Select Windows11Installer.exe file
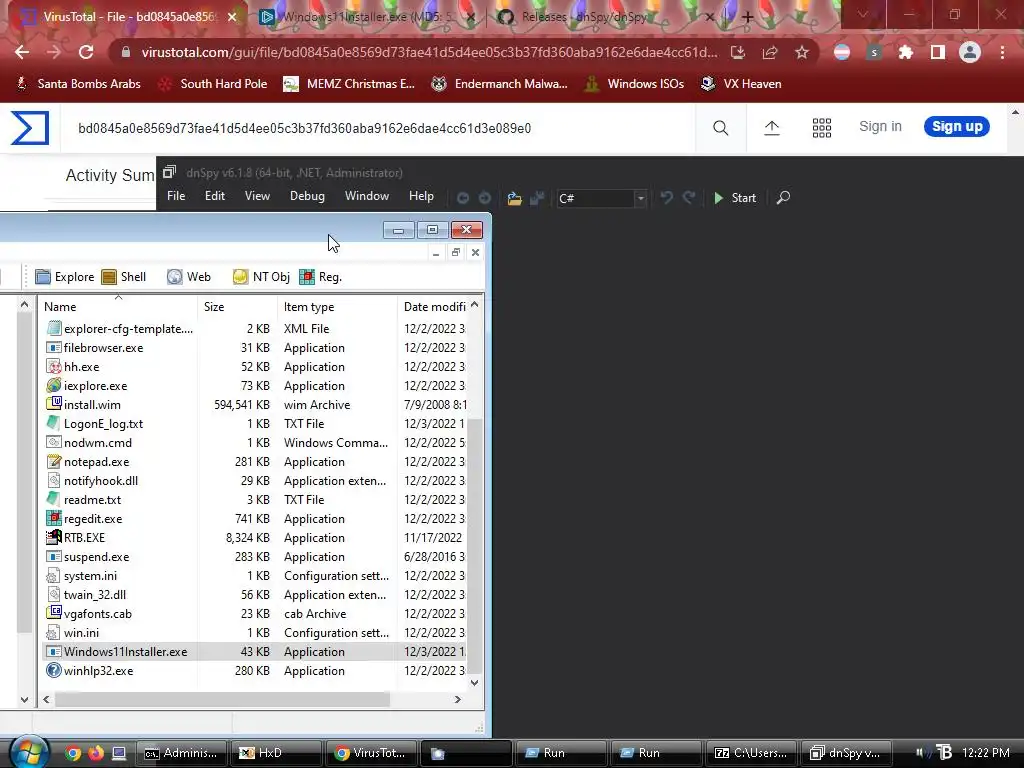1024x768 pixels. [125, 652]
